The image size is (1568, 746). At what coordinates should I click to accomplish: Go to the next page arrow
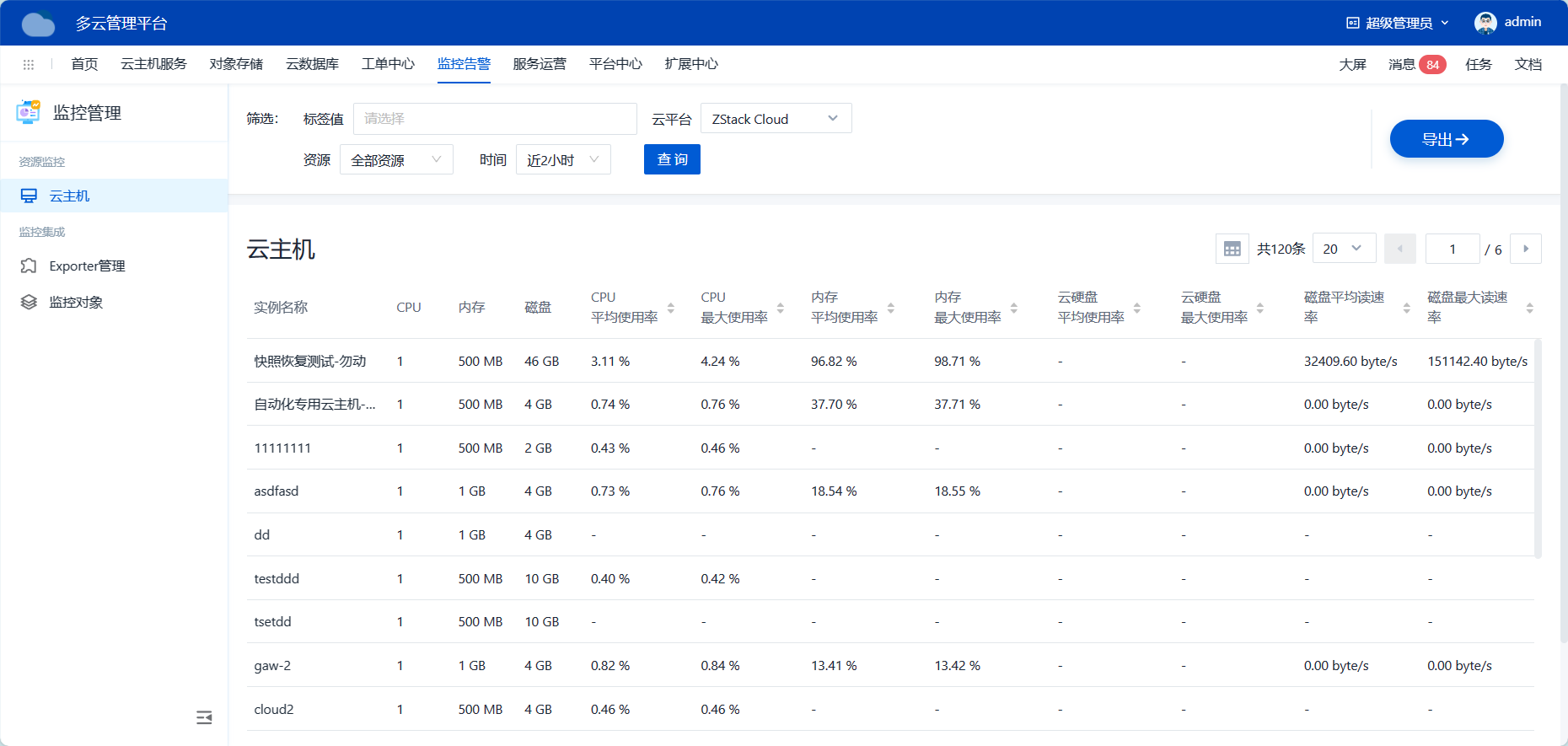pos(1525,249)
